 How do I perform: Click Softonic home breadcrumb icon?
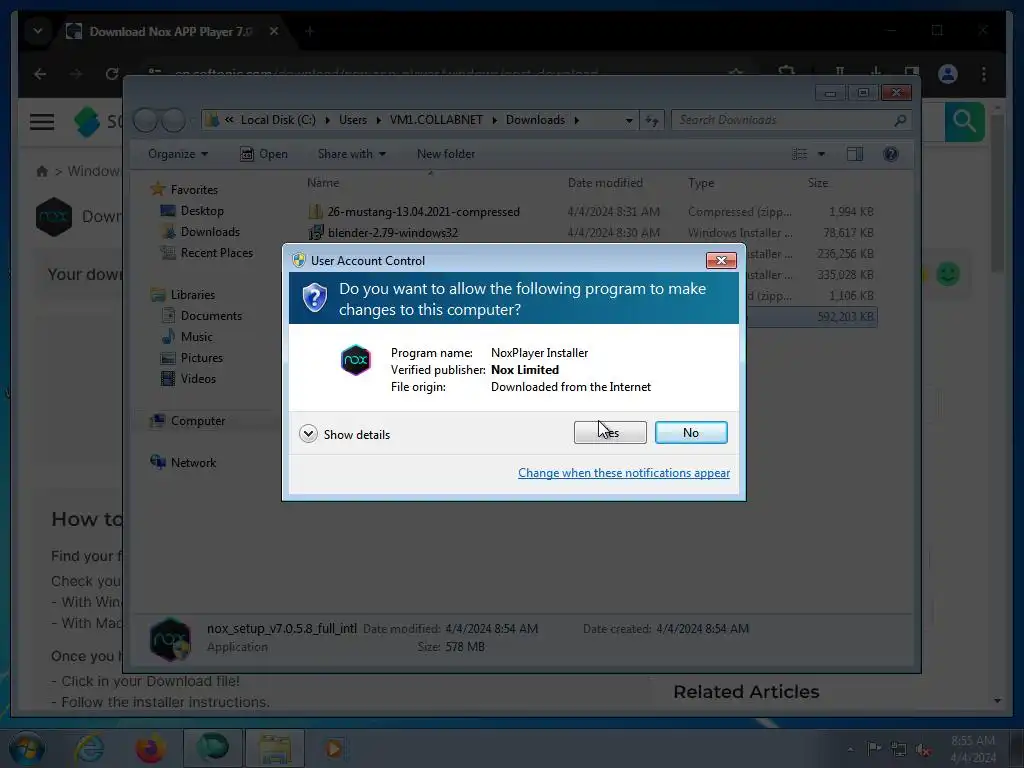(x=42, y=171)
